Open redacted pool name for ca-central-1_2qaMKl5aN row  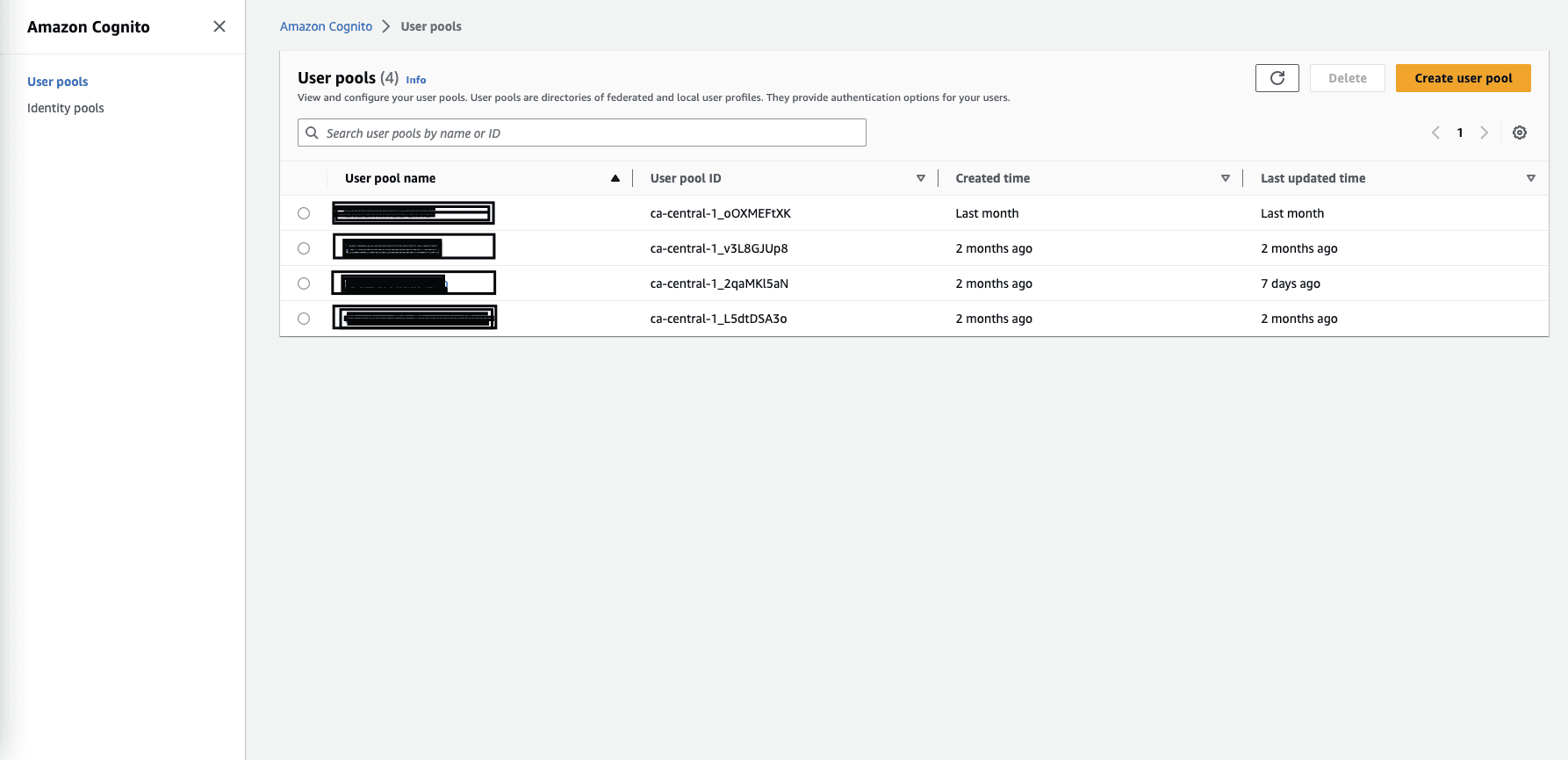[414, 283]
